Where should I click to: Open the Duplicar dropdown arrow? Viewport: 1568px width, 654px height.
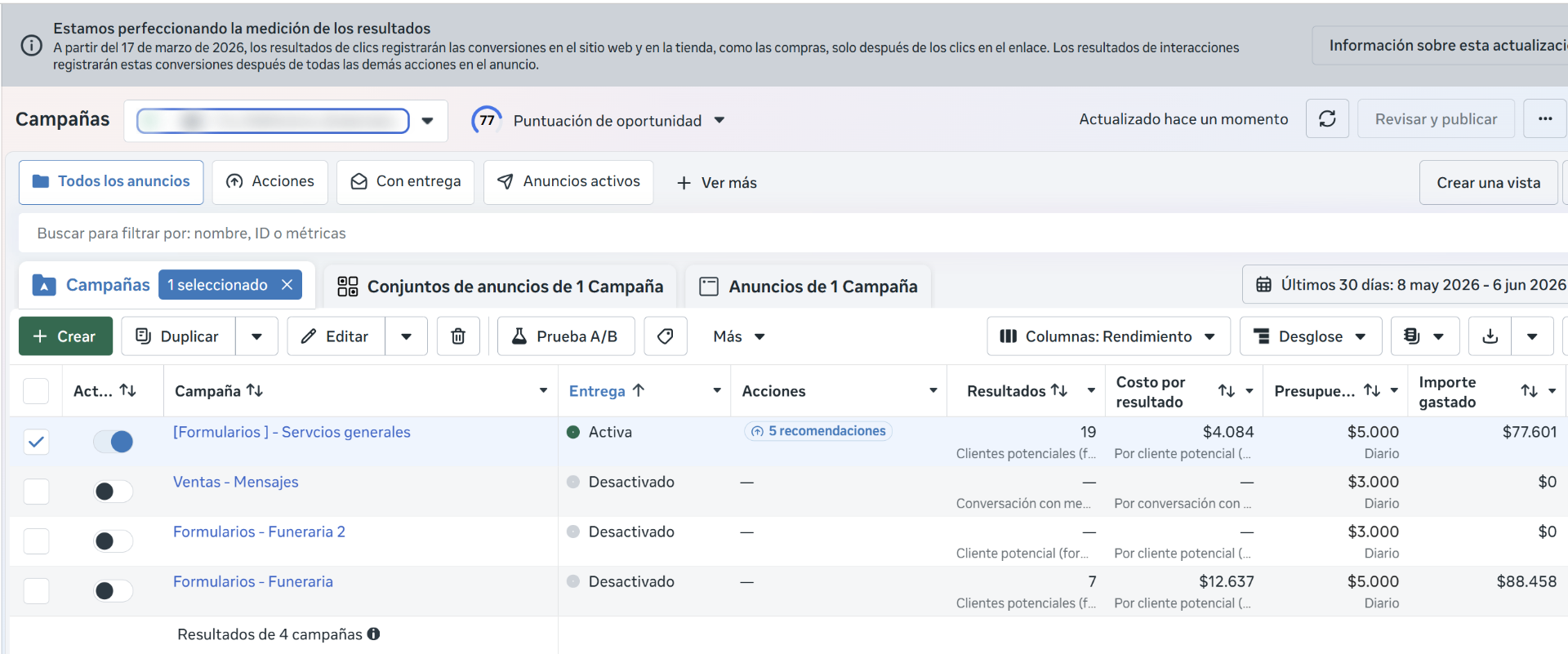pos(256,336)
